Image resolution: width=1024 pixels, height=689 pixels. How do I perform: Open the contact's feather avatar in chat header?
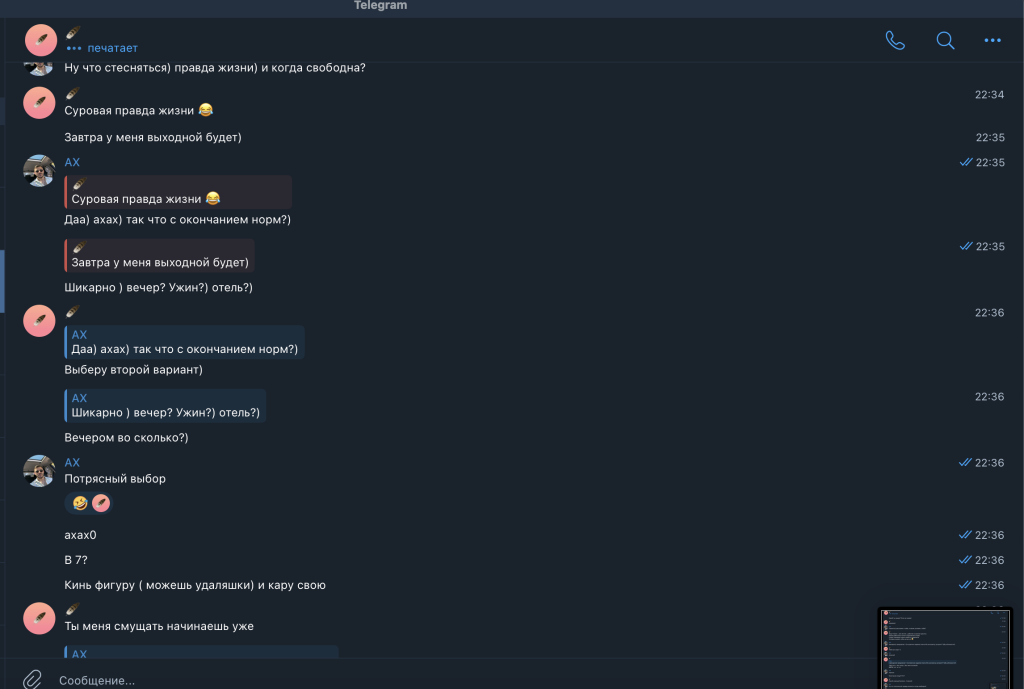pos(41,40)
